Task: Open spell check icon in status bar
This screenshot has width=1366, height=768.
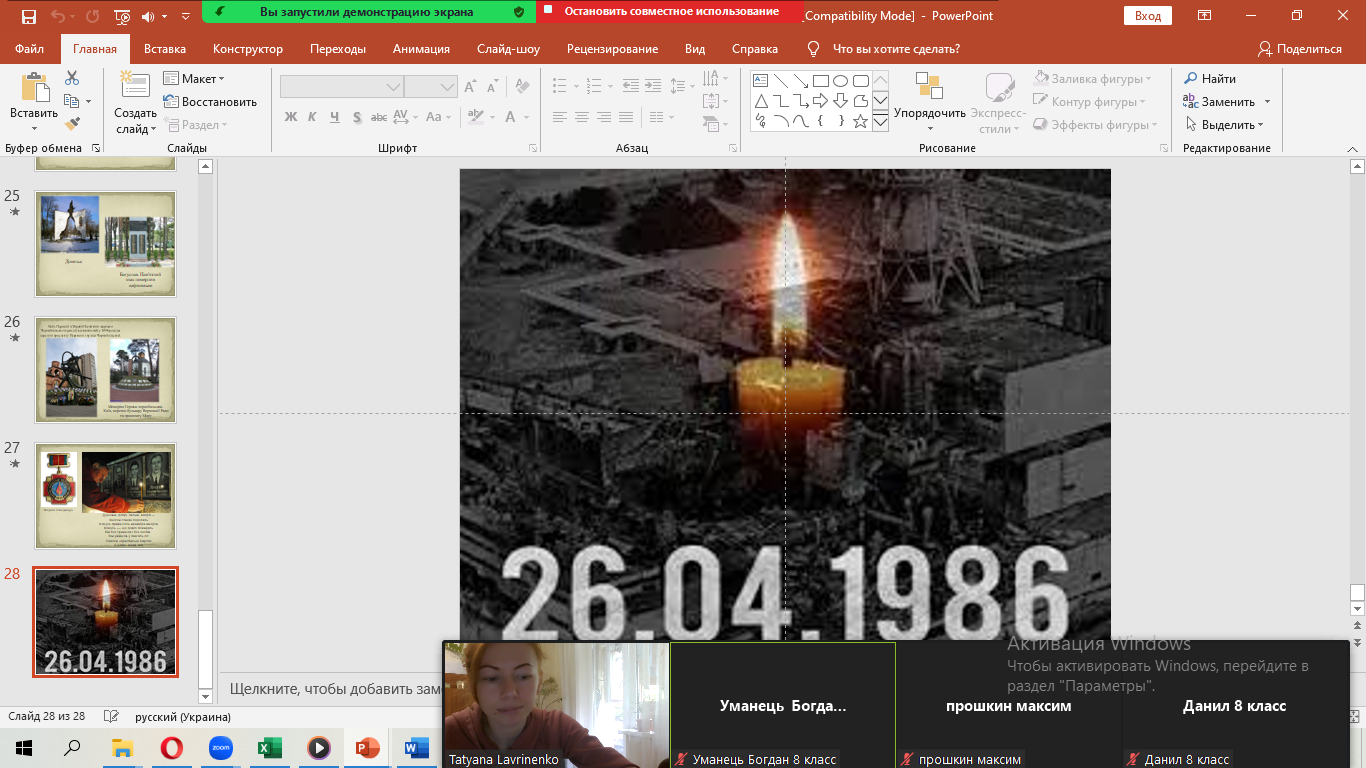Action: [112, 717]
